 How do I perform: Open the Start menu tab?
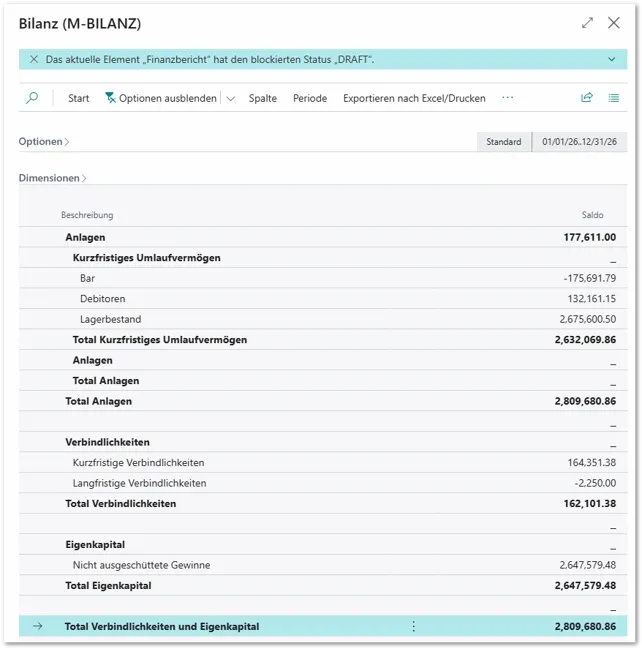(78, 99)
